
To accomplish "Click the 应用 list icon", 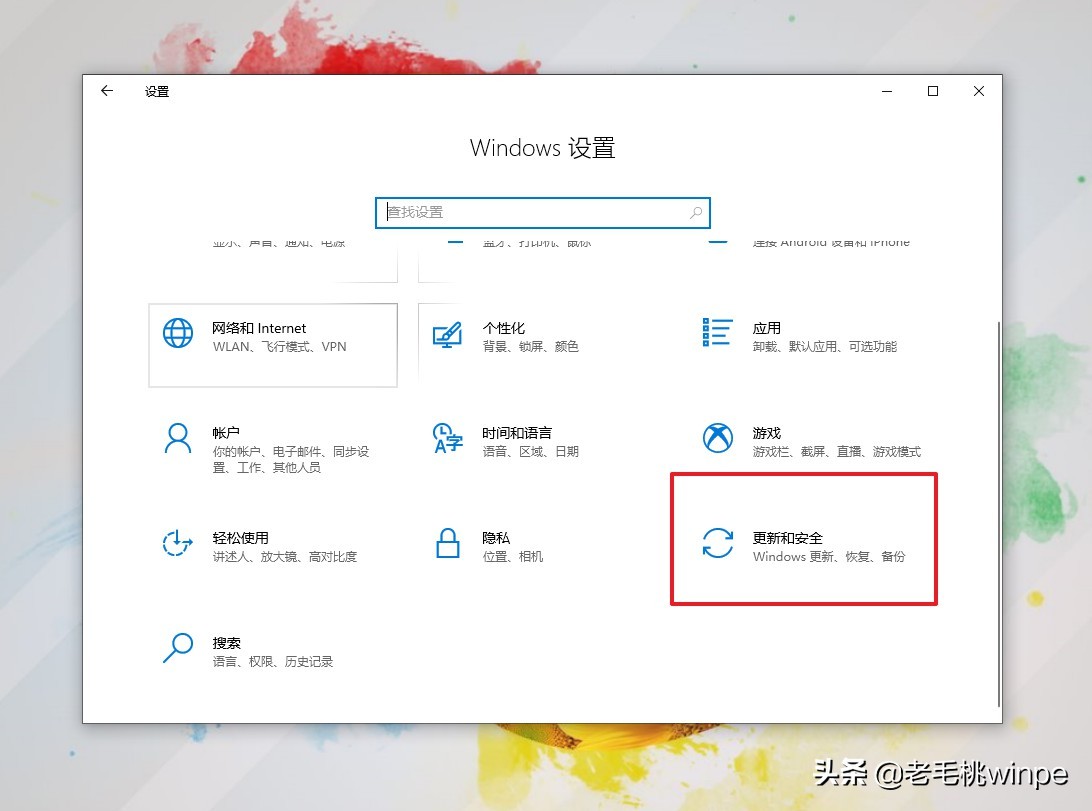I will [x=717, y=332].
